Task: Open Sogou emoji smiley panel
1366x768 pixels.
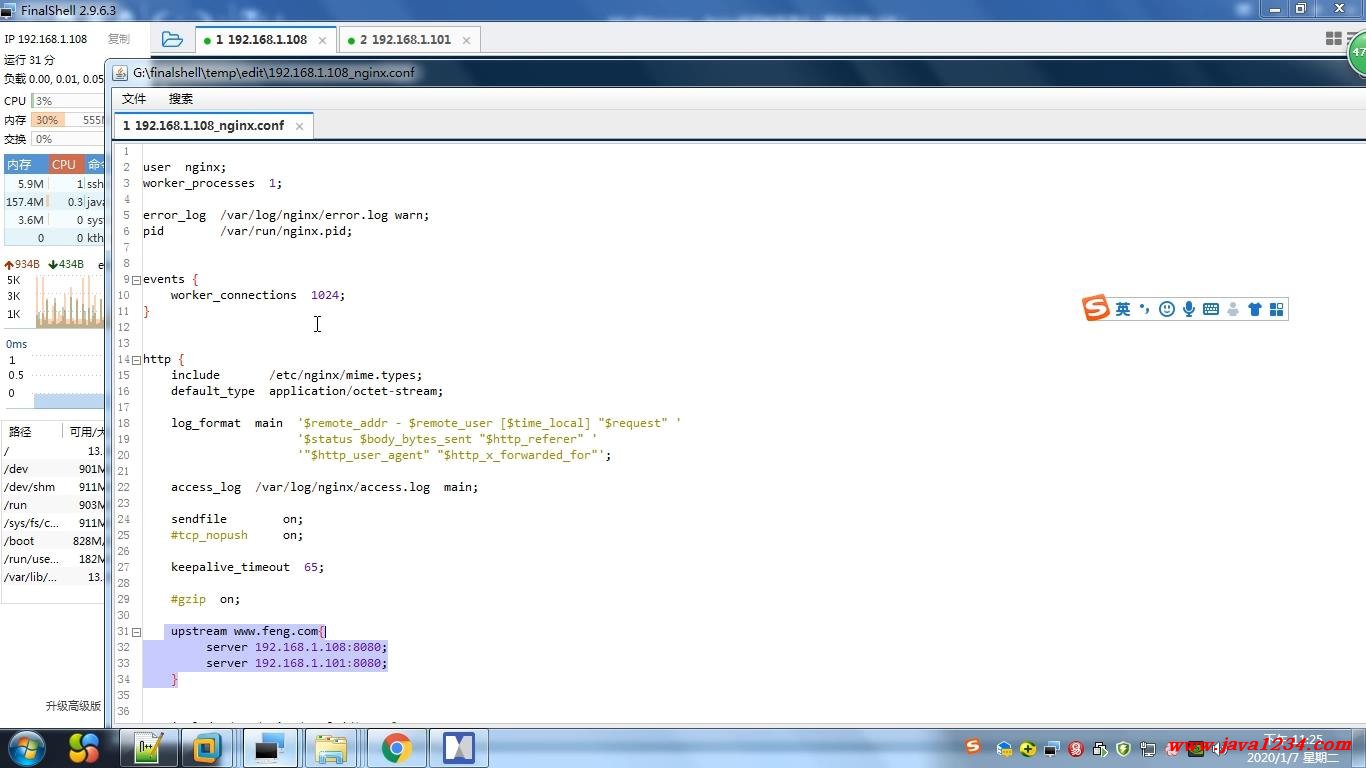Action: (1167, 309)
